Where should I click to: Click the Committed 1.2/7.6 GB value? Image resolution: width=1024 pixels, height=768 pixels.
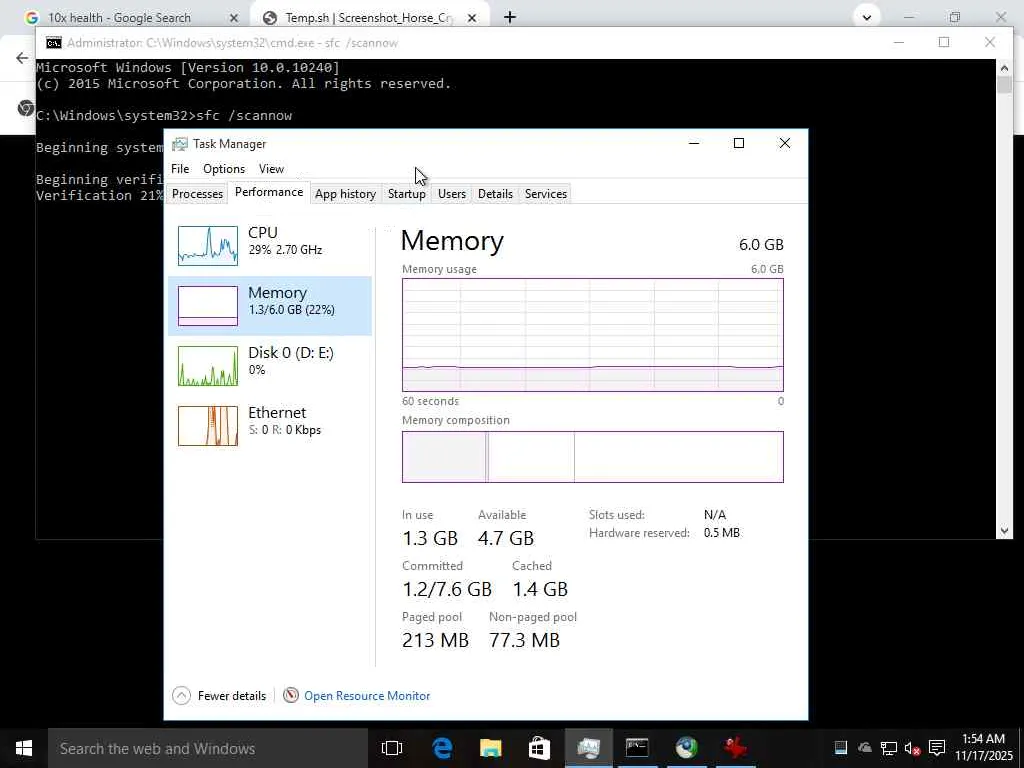point(447,589)
